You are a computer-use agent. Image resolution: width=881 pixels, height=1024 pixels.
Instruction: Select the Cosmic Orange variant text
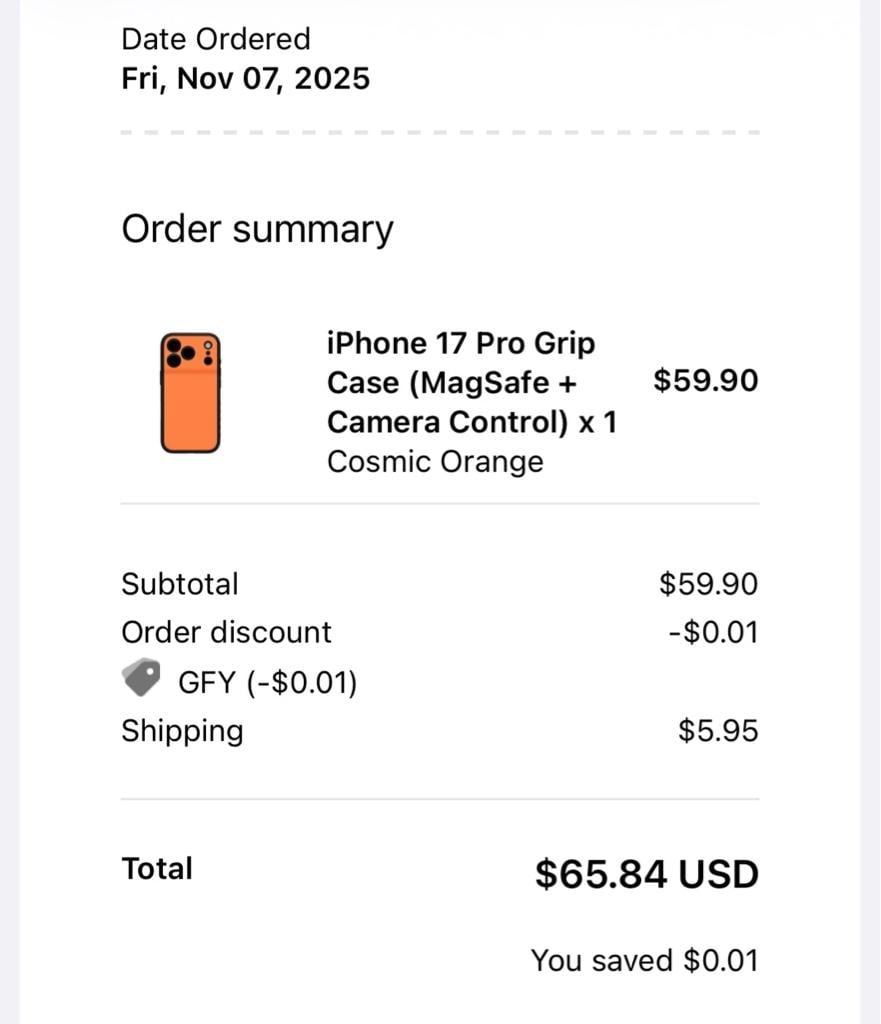coord(435,462)
